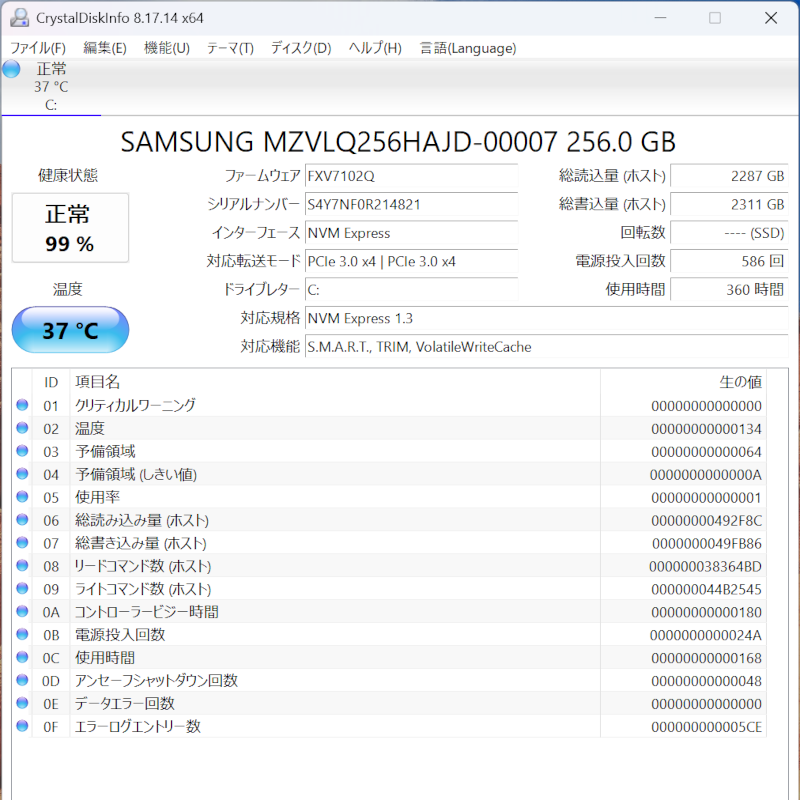Click raw value 0000000000180
The image size is (800, 800).
pyautogui.click(x=706, y=613)
